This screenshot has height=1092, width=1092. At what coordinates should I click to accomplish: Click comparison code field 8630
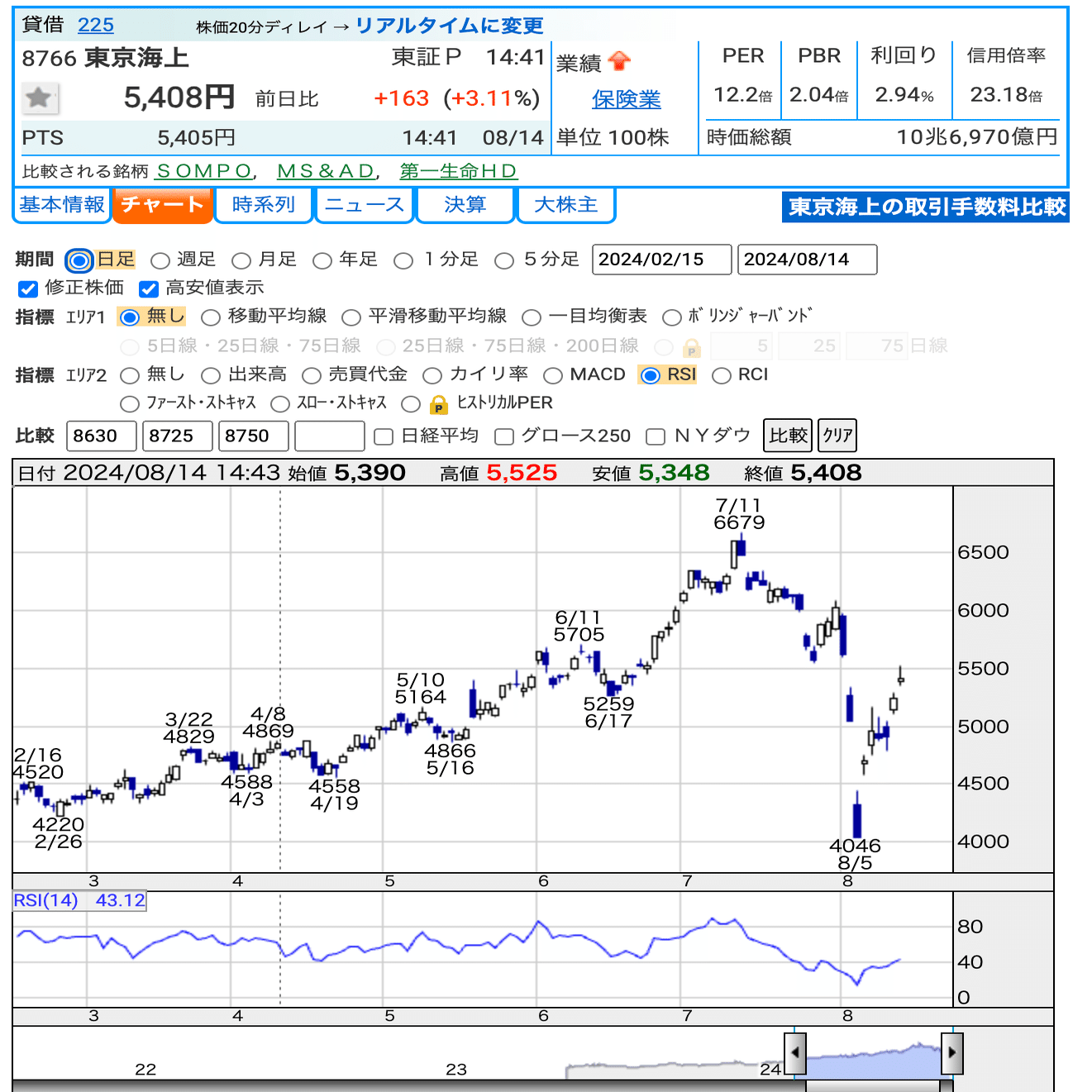click(102, 436)
